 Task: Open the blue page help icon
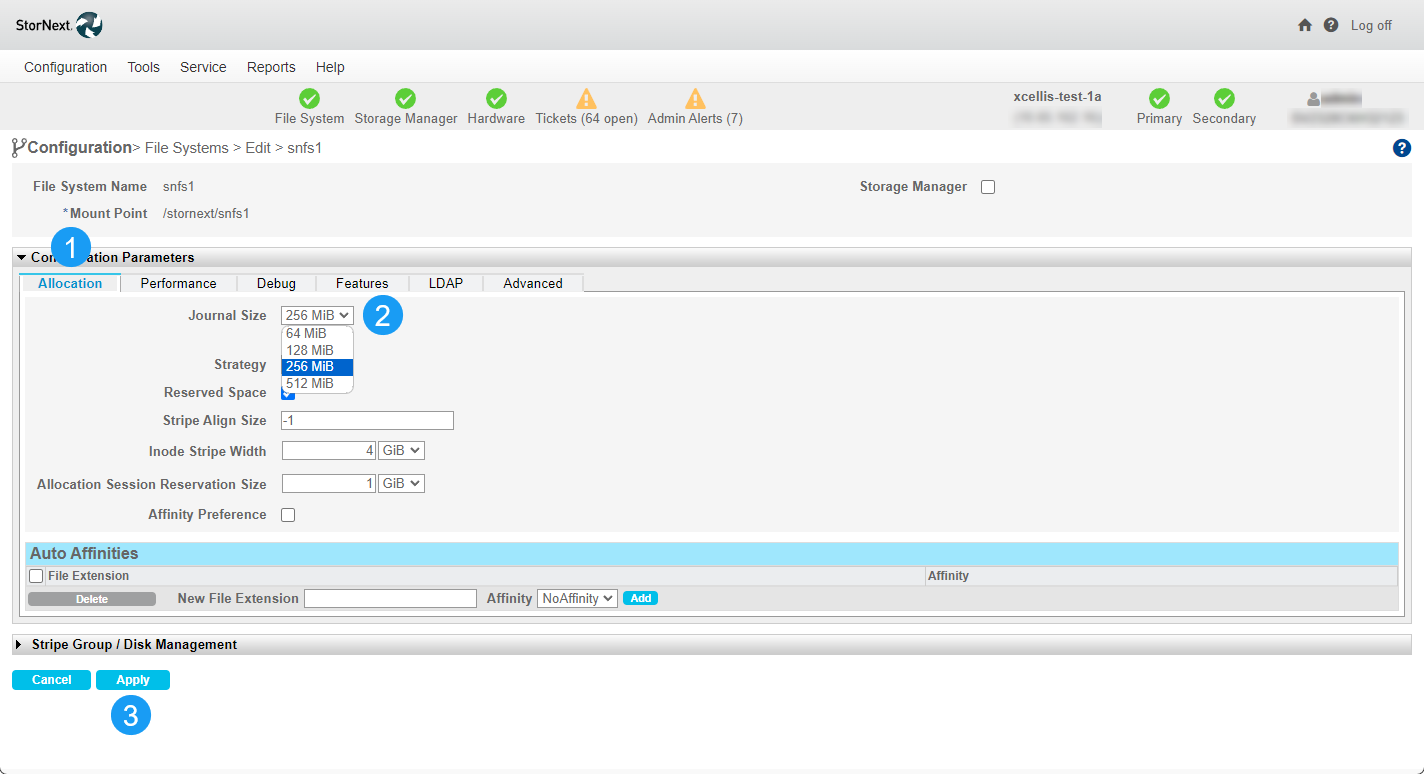click(1401, 148)
